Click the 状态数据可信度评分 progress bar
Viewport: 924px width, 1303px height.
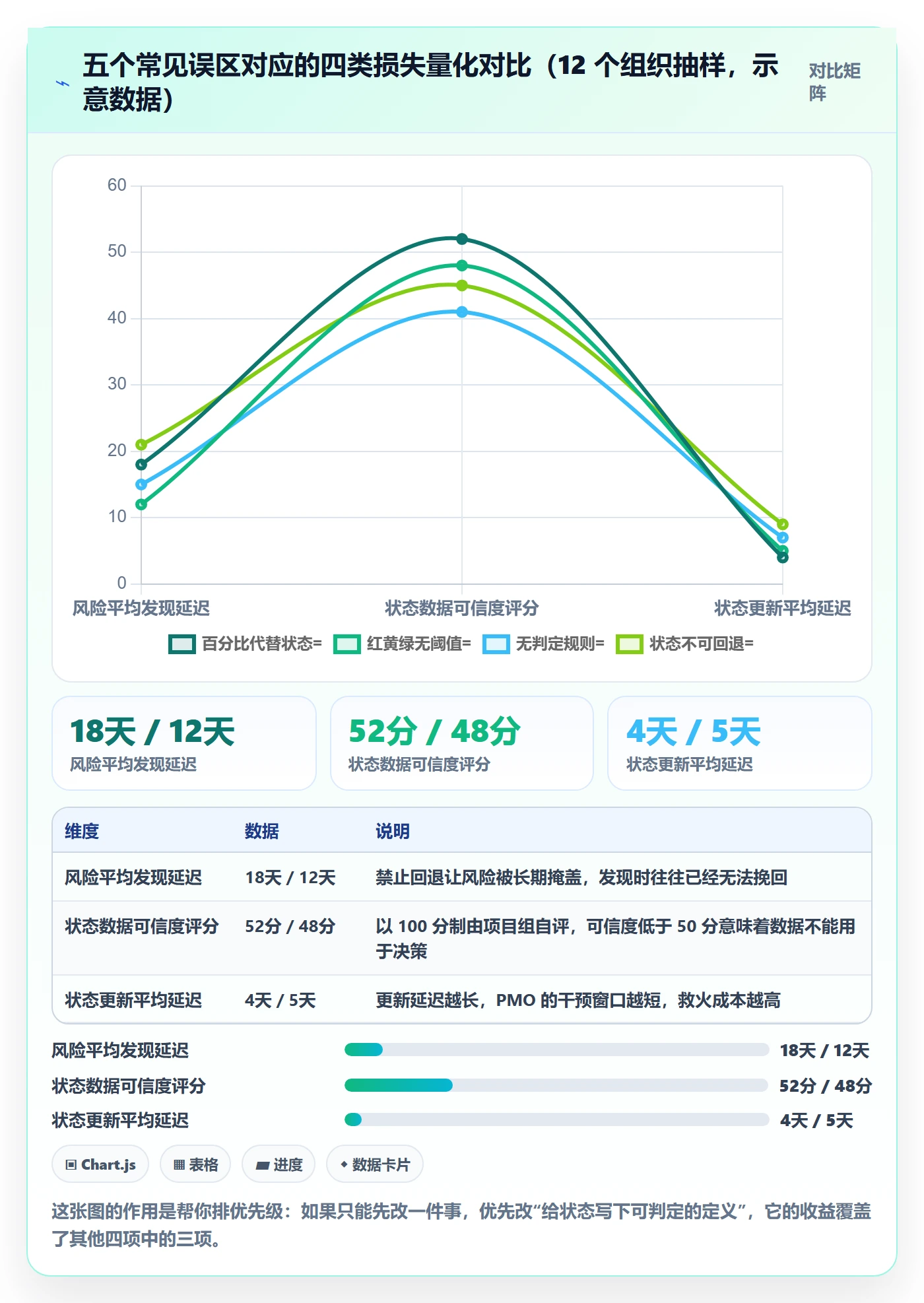556,1085
